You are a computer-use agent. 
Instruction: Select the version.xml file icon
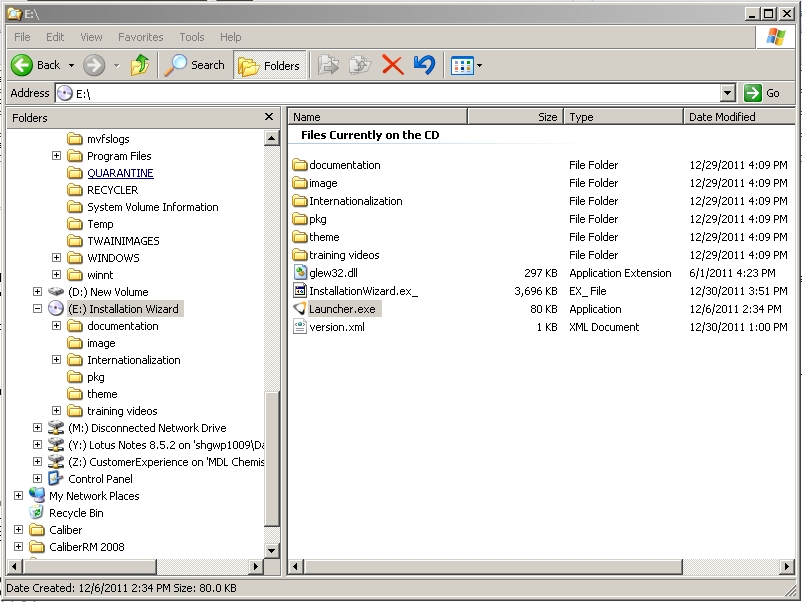pos(300,327)
